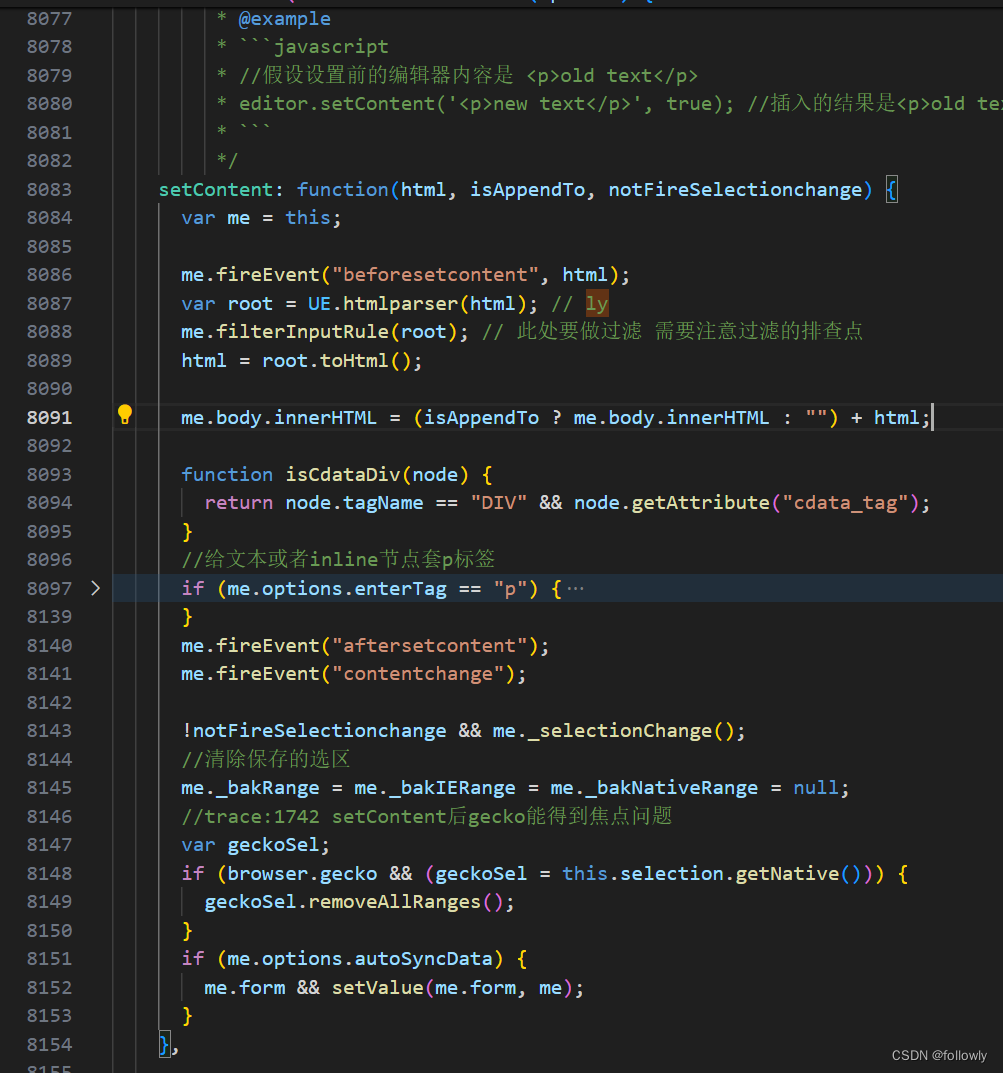Click setValue function call
1003x1073 pixels.
click(377, 987)
